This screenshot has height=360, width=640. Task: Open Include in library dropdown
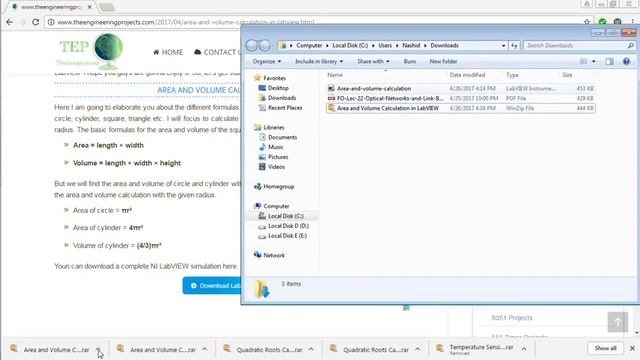[x=319, y=61]
